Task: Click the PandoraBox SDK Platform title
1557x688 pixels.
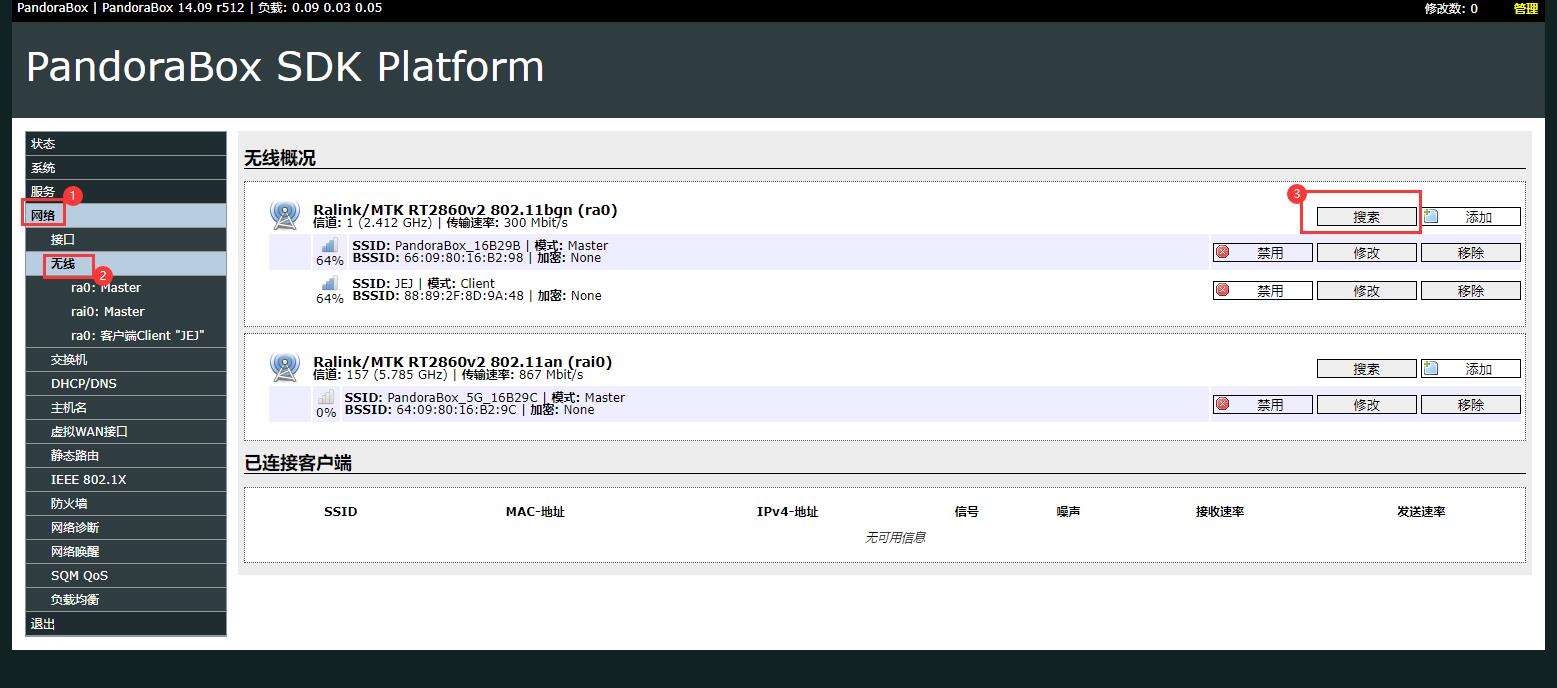Action: (285, 67)
